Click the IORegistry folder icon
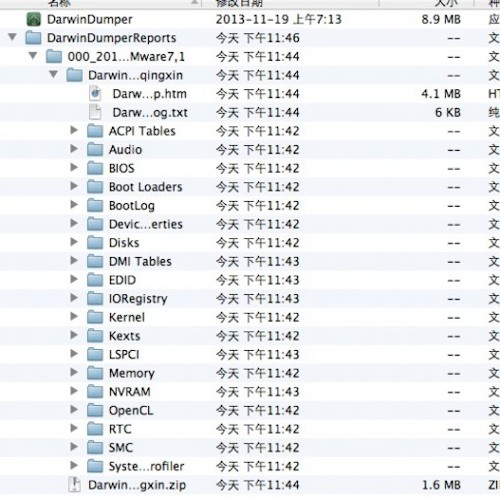 coord(95,299)
